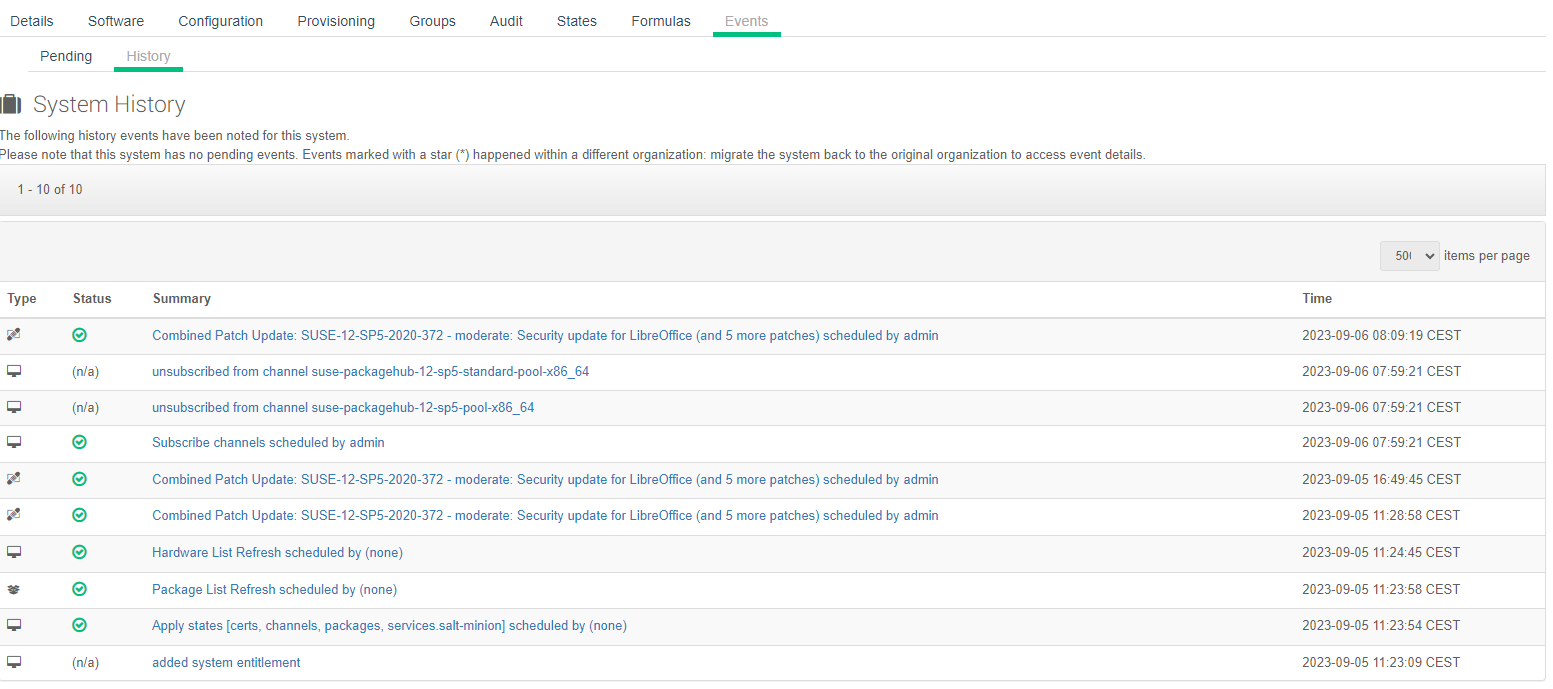The height and width of the screenshot is (689, 1553).
Task: Click the system icon on the added system entitlement row
Action: point(13,661)
